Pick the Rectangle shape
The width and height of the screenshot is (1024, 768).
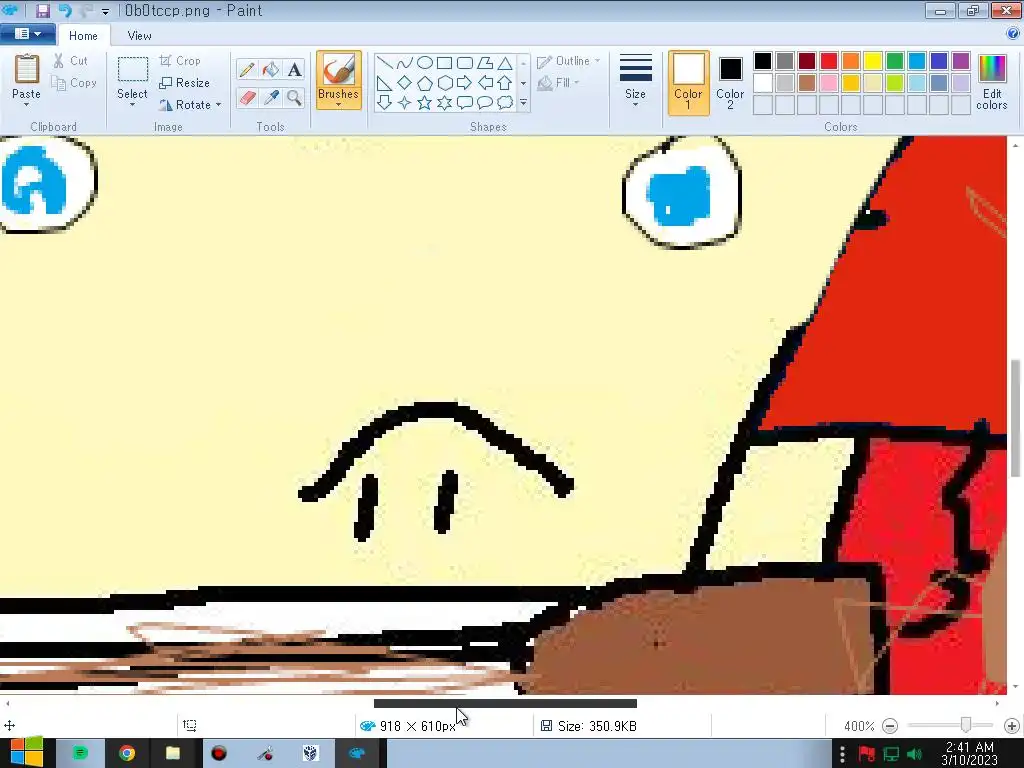pyautogui.click(x=445, y=63)
